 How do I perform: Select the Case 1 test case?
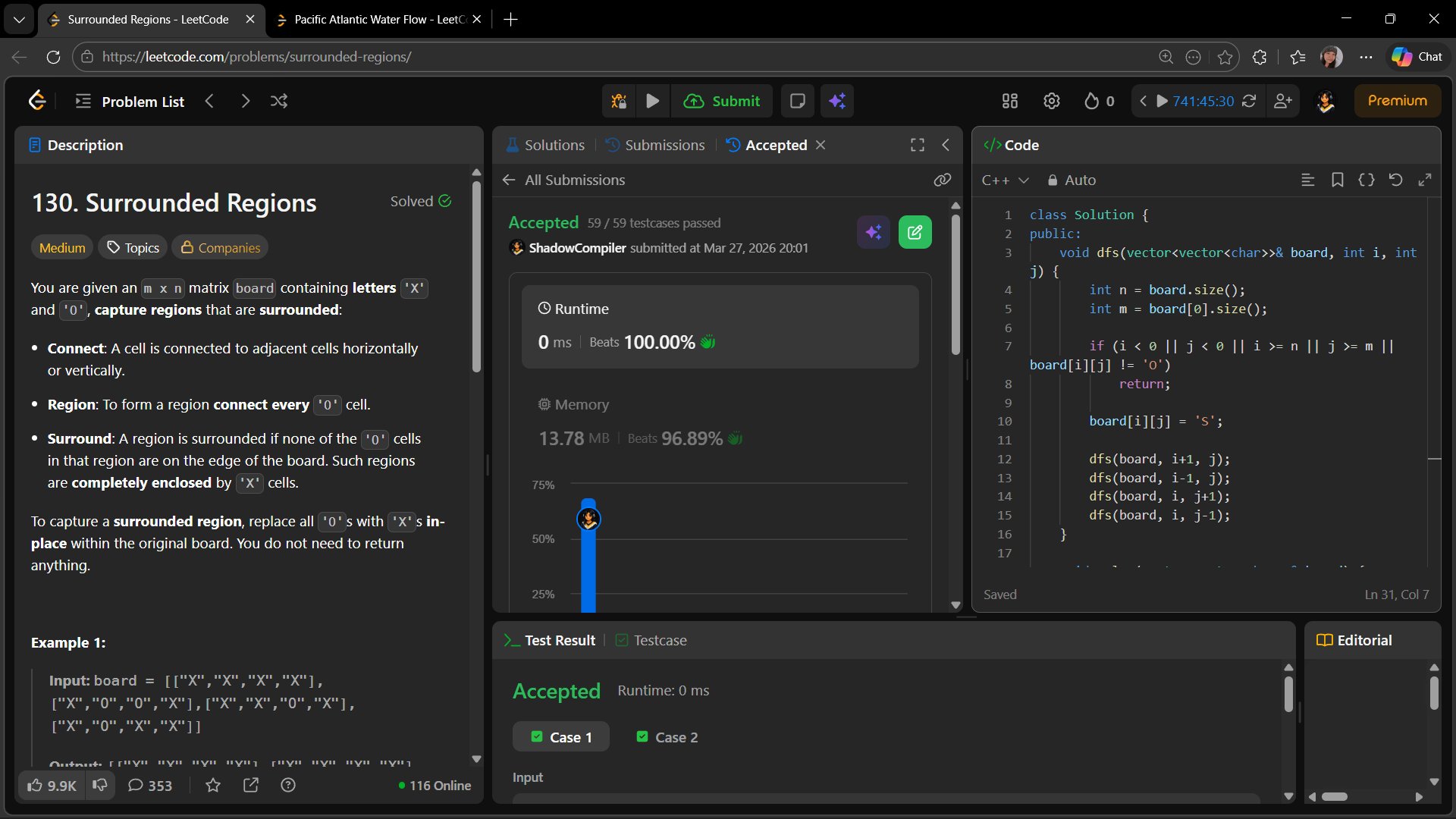(561, 737)
